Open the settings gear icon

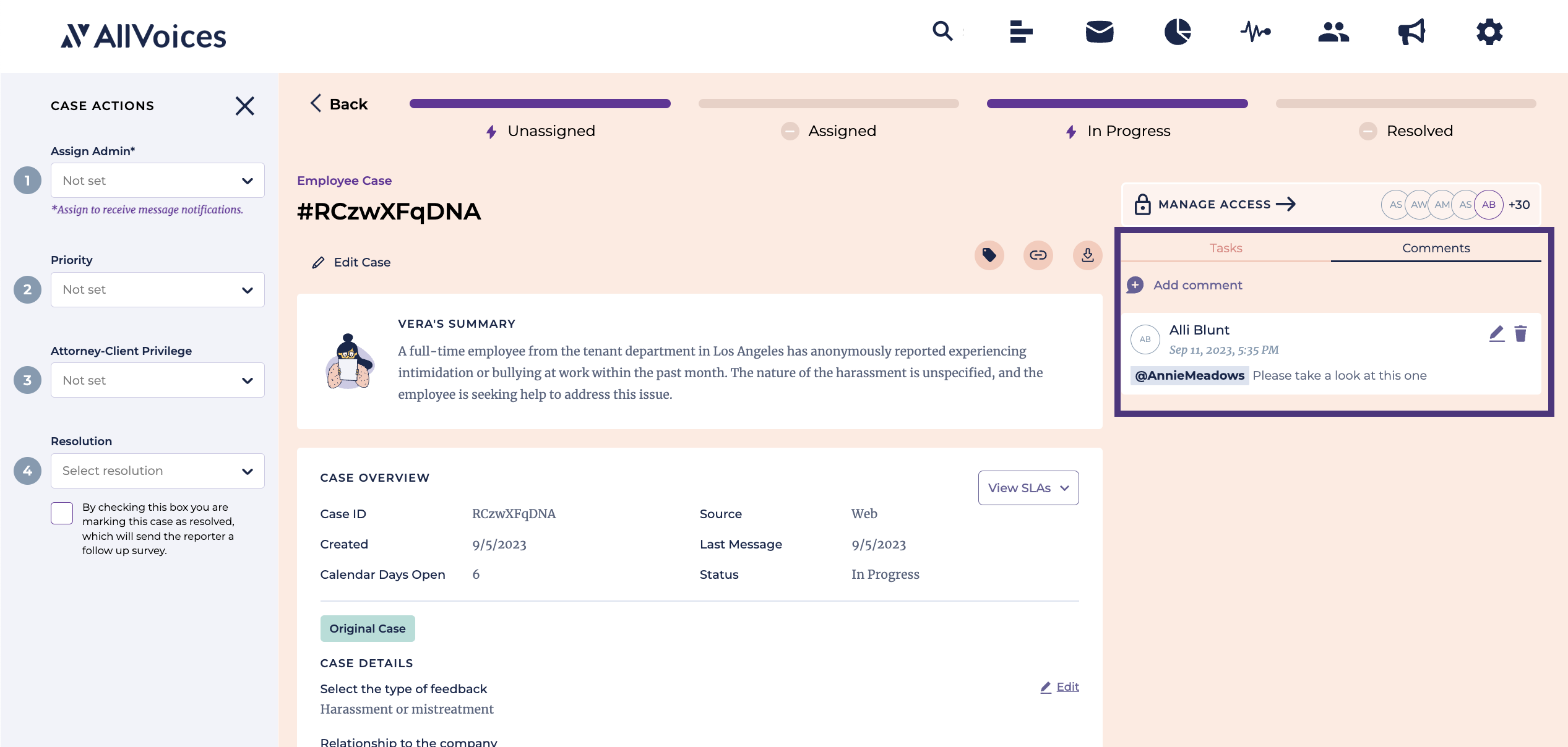click(x=1489, y=31)
